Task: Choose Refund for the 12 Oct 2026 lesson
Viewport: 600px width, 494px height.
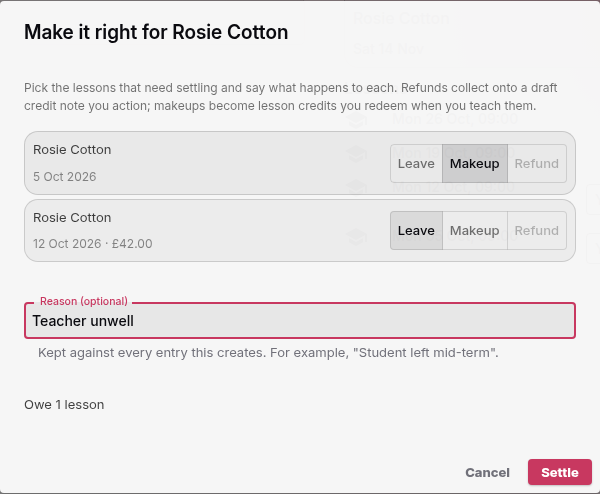Action: tap(537, 231)
